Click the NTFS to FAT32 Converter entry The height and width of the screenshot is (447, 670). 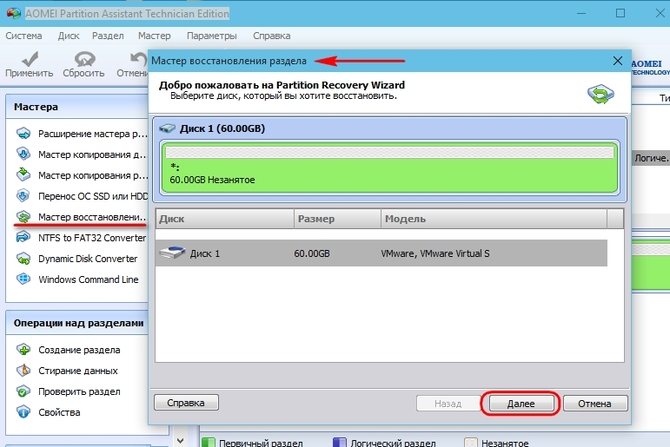92,238
